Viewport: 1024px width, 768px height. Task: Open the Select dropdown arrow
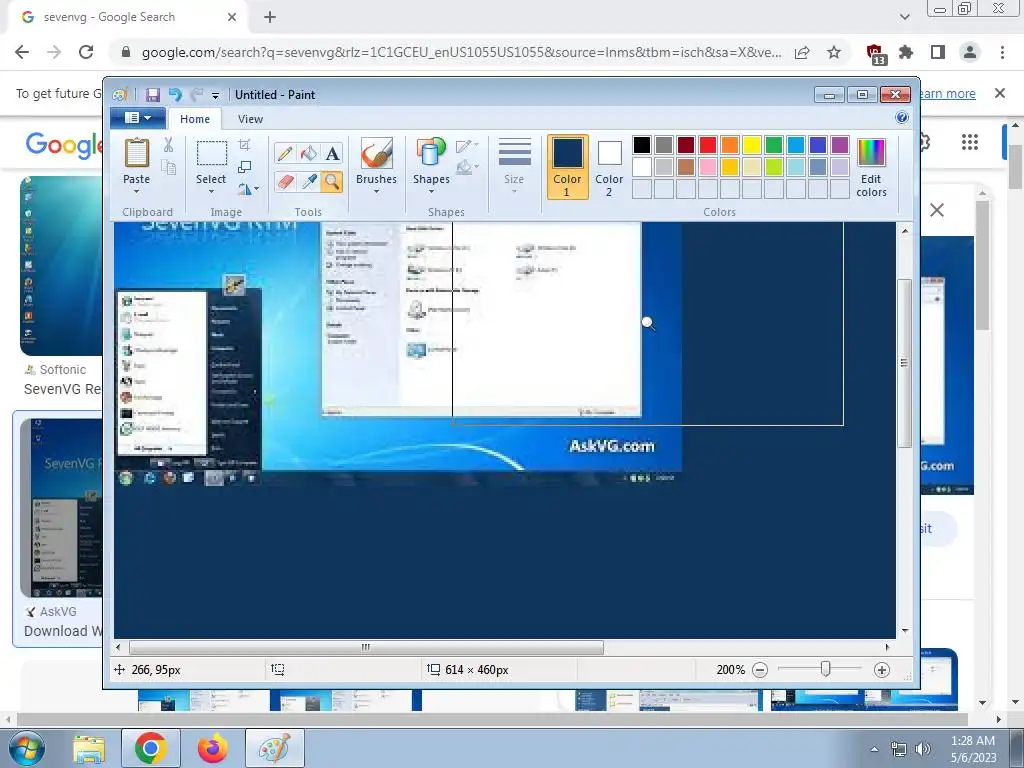(211, 192)
